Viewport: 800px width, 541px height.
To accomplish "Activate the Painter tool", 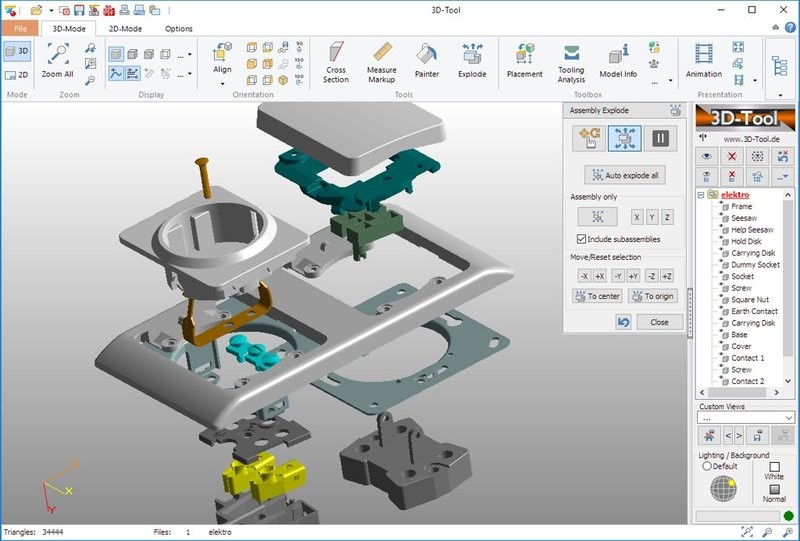I will [427, 60].
